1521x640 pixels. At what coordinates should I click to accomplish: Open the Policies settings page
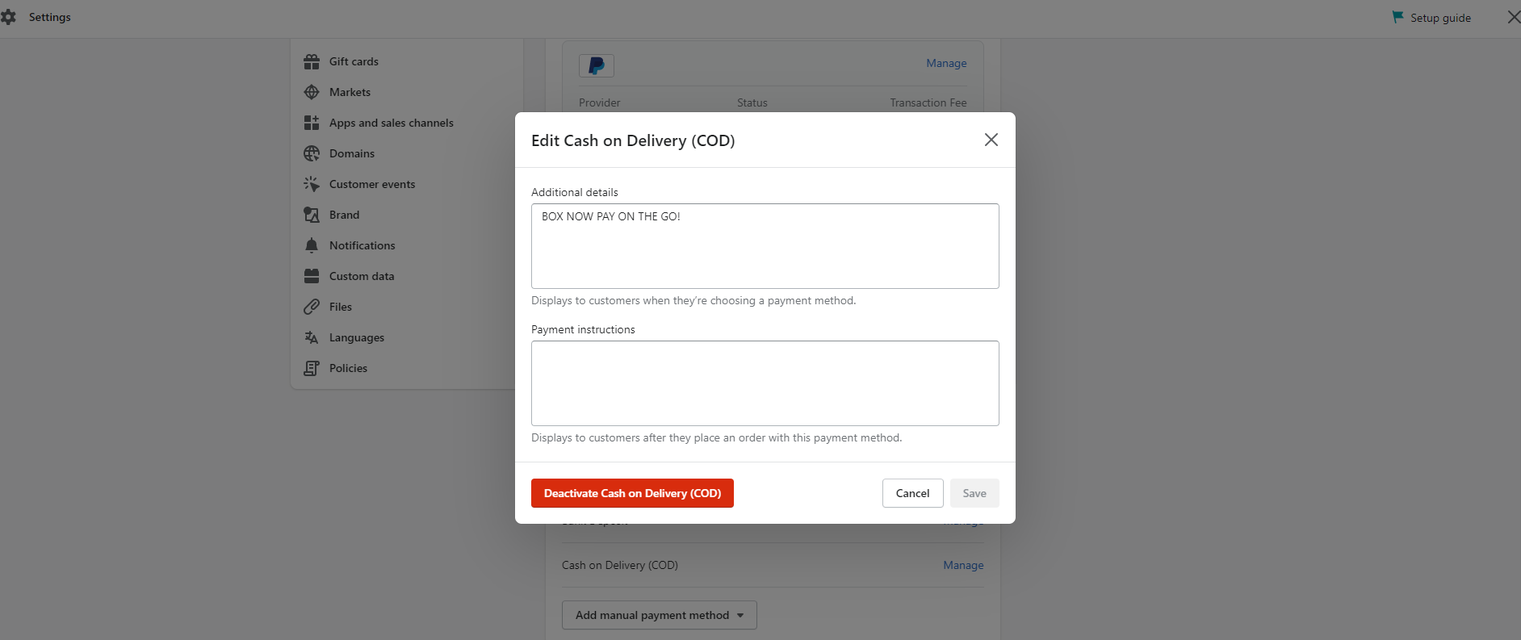[348, 368]
